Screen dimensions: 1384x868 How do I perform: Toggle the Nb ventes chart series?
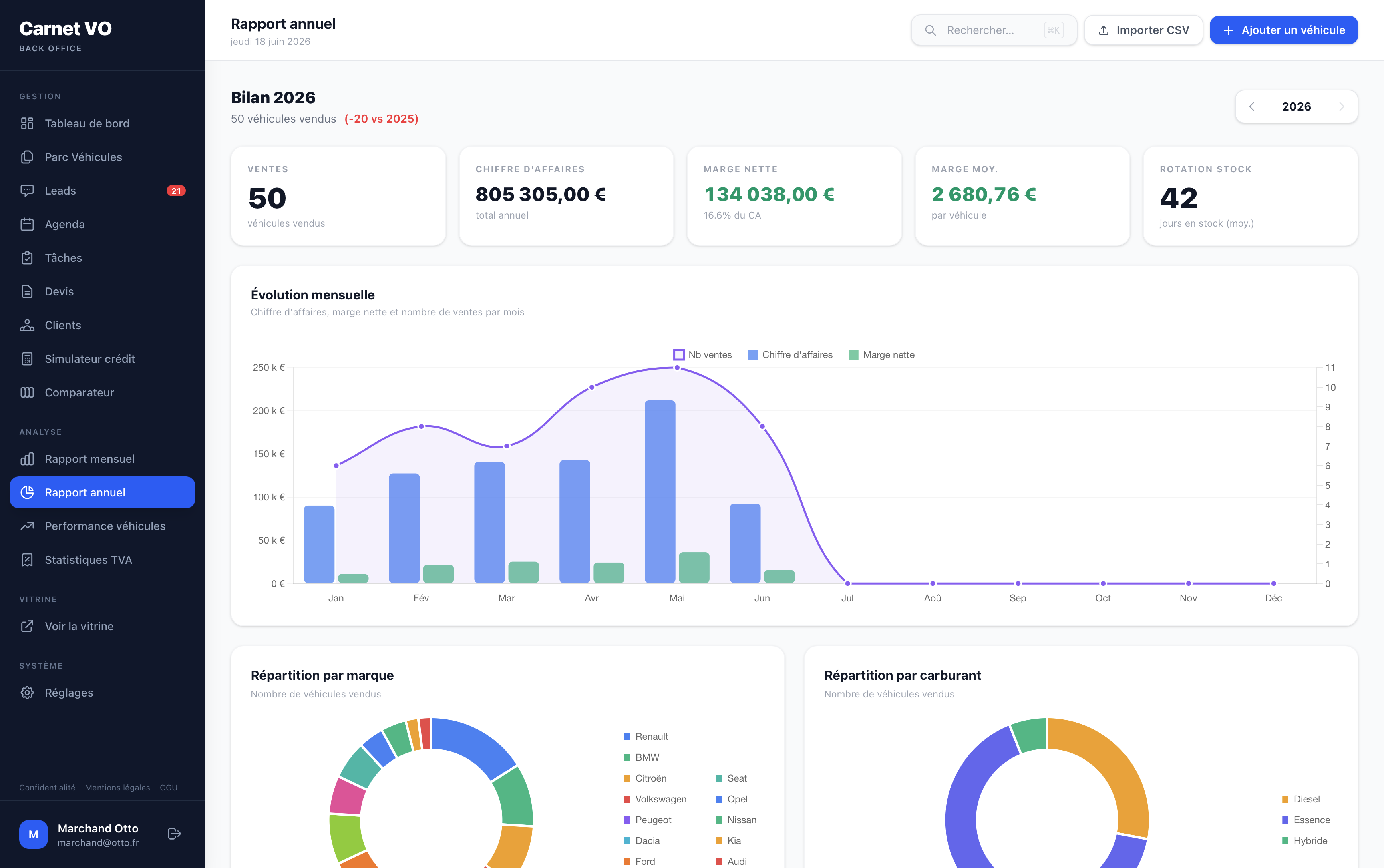(x=703, y=355)
